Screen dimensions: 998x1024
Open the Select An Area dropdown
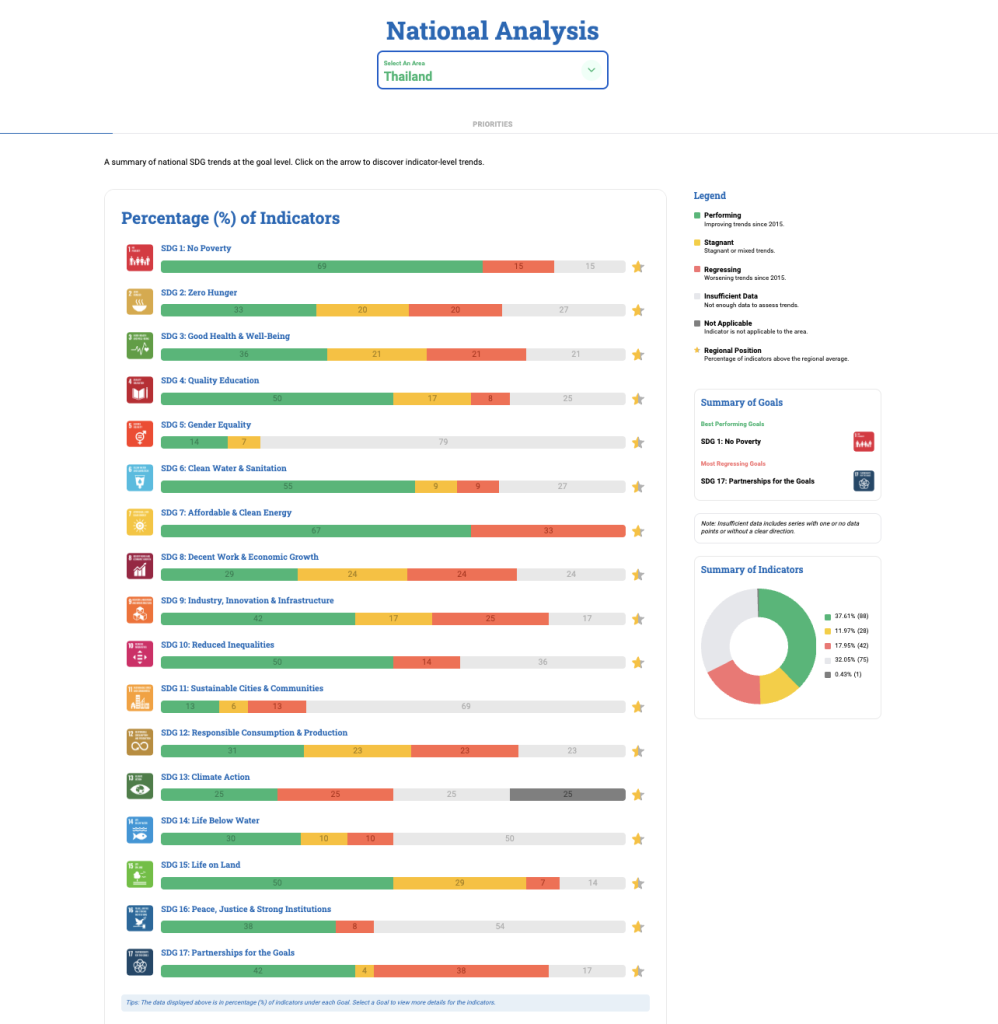tap(492, 70)
